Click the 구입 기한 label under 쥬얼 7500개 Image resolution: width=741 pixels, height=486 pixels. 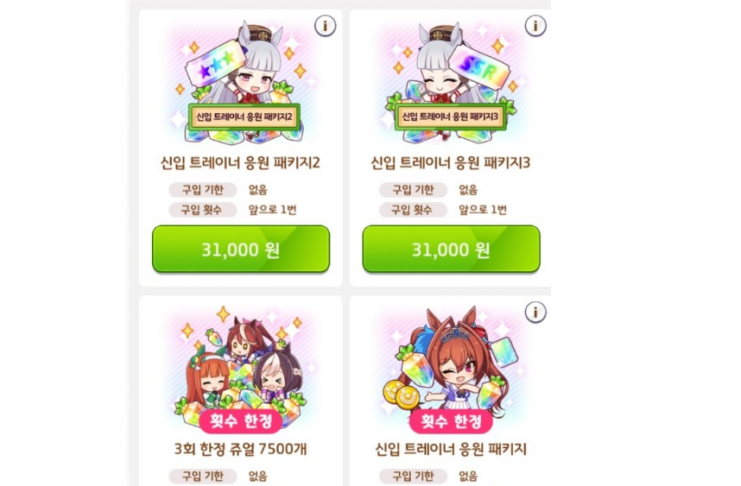pos(203,476)
